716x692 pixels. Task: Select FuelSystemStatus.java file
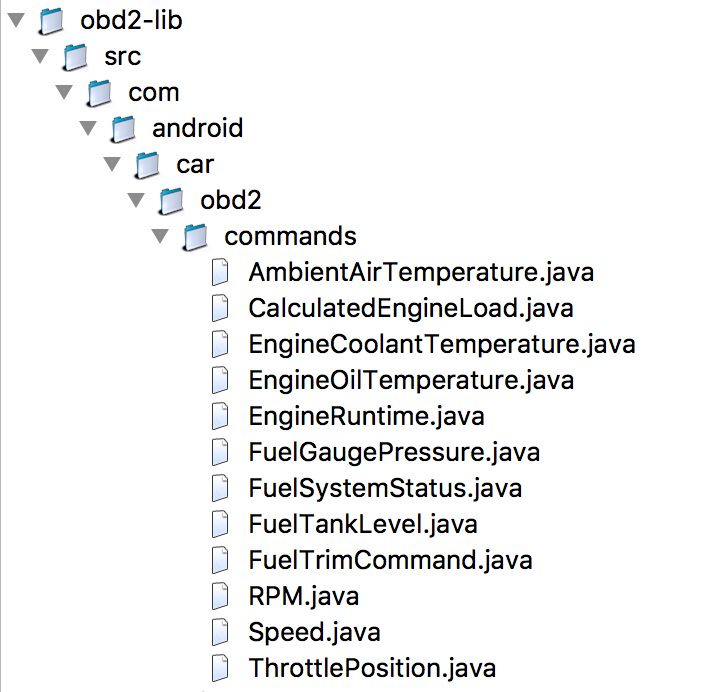[x=385, y=488]
